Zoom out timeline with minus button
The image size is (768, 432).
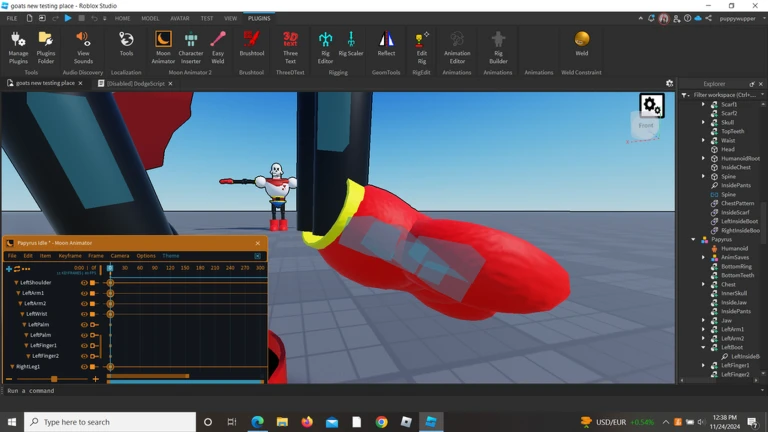coord(9,379)
